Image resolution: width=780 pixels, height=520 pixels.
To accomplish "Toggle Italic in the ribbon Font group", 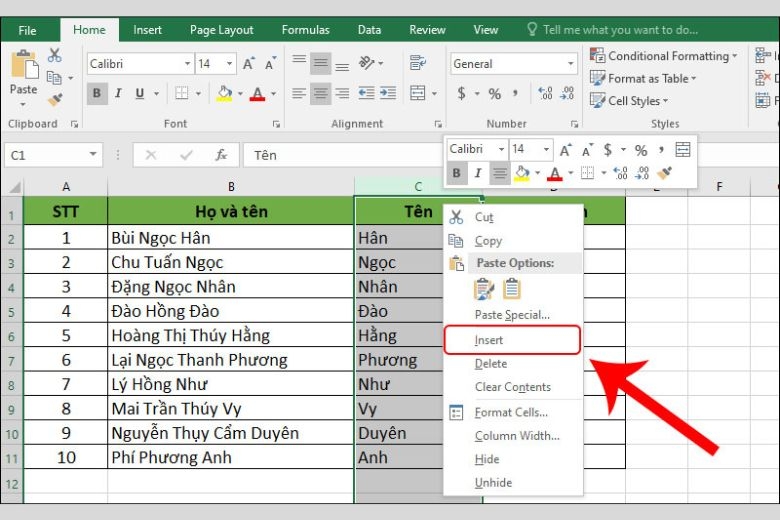I will [118, 93].
